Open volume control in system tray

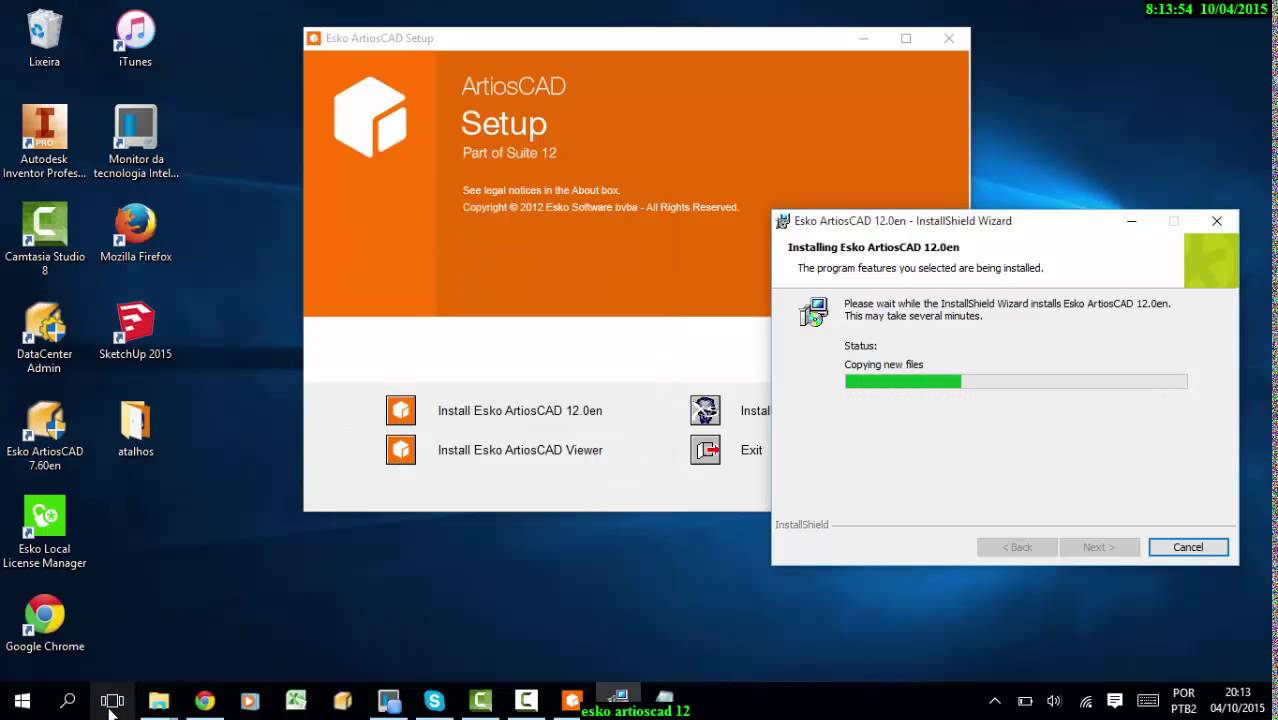[1054, 701]
